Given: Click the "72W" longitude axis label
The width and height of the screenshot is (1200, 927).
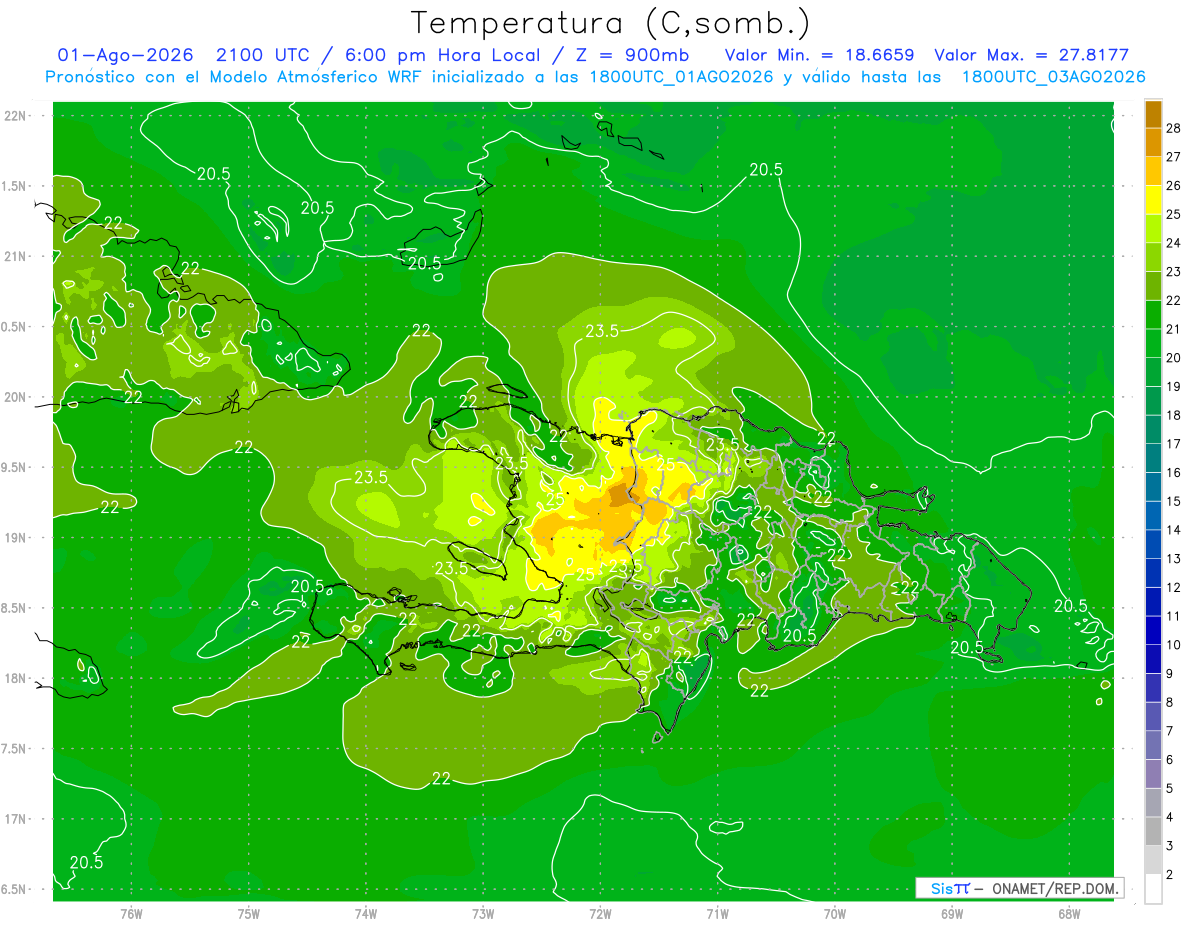Looking at the screenshot, I should click(x=600, y=914).
